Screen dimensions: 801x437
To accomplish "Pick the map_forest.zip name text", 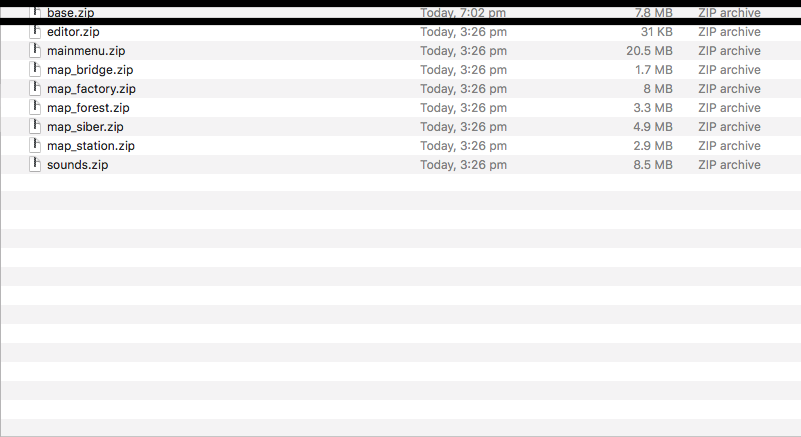I will [88, 108].
